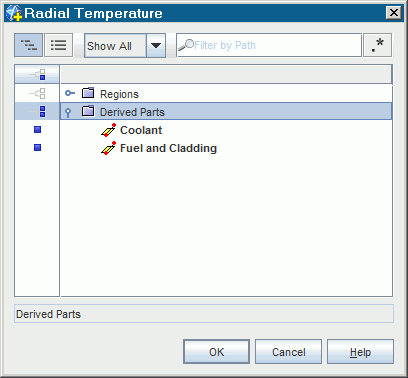Select the Coolant tree item
Viewport: 408px width, 378px height.
coord(141,130)
